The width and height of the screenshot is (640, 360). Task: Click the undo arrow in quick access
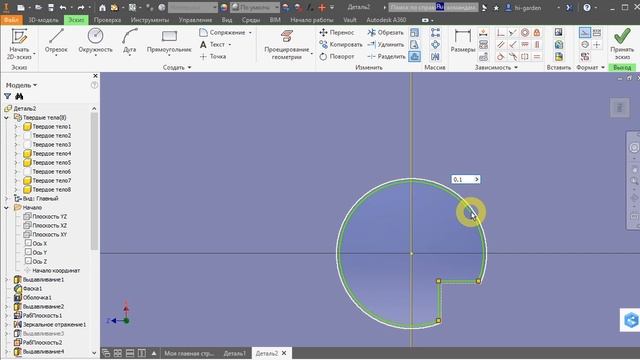(63, 7)
